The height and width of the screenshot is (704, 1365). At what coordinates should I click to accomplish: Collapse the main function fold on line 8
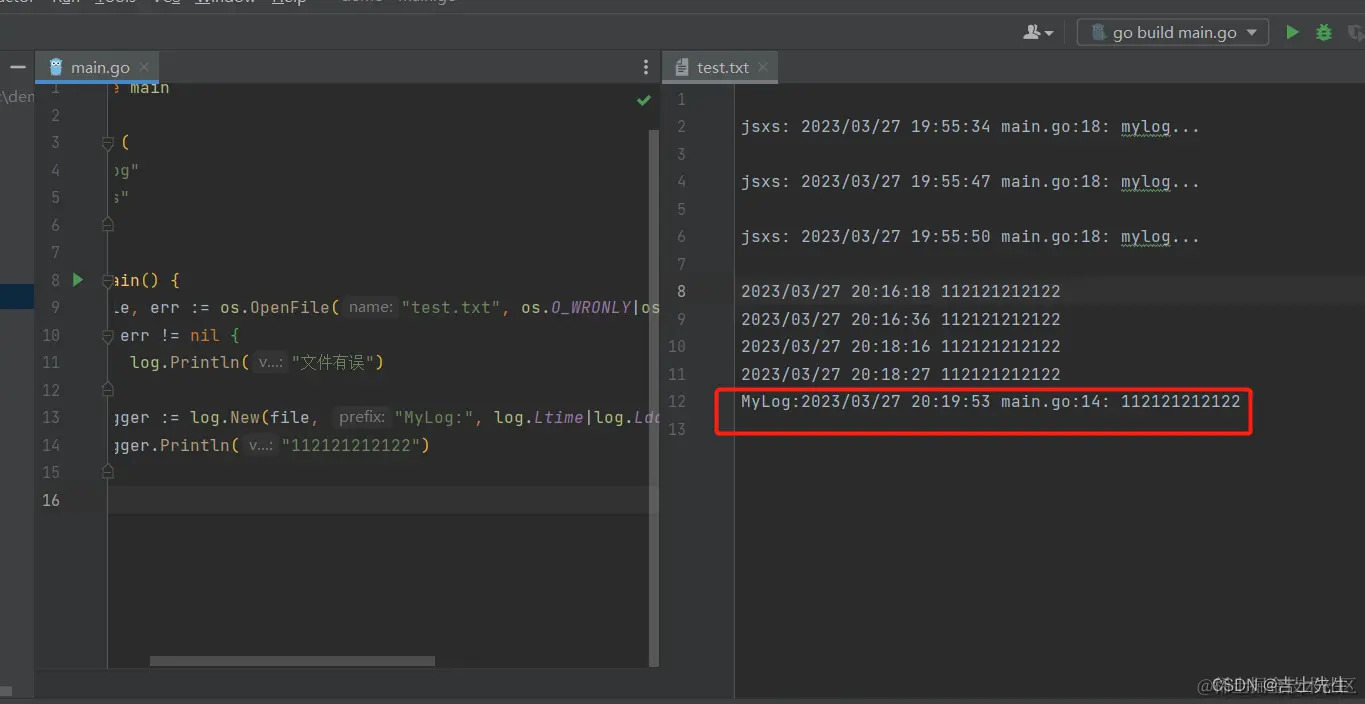coord(108,280)
